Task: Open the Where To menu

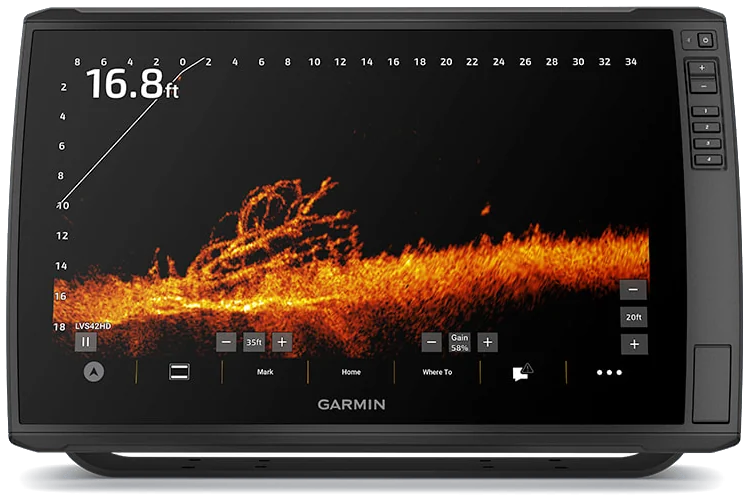Action: 437,372
